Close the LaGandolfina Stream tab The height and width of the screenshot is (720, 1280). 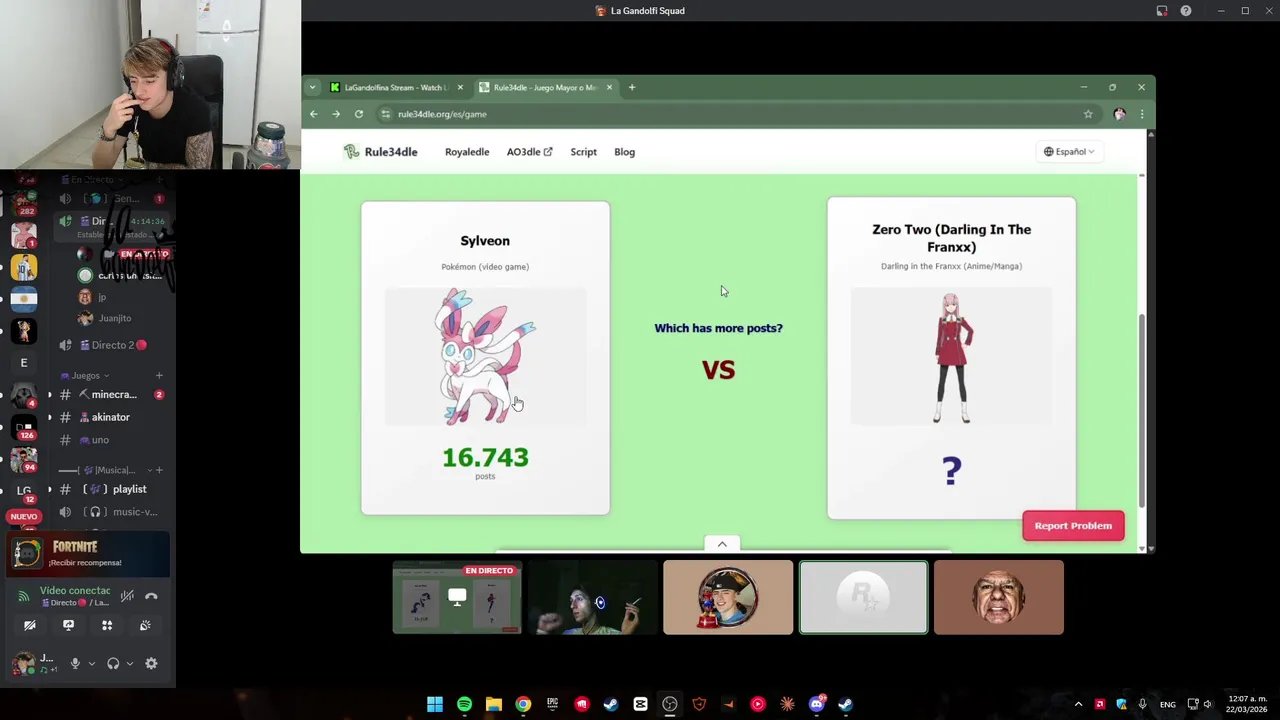[460, 87]
